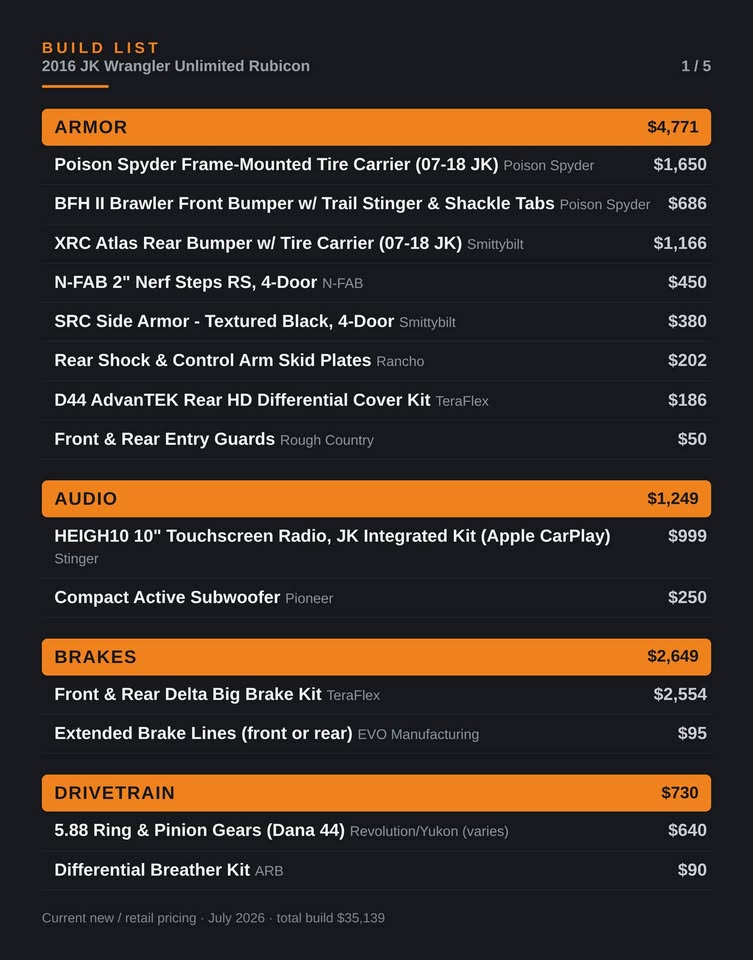753x960 pixels.
Task: Select 5.88 Ring & Pinion Gears item
Action: [376, 831]
